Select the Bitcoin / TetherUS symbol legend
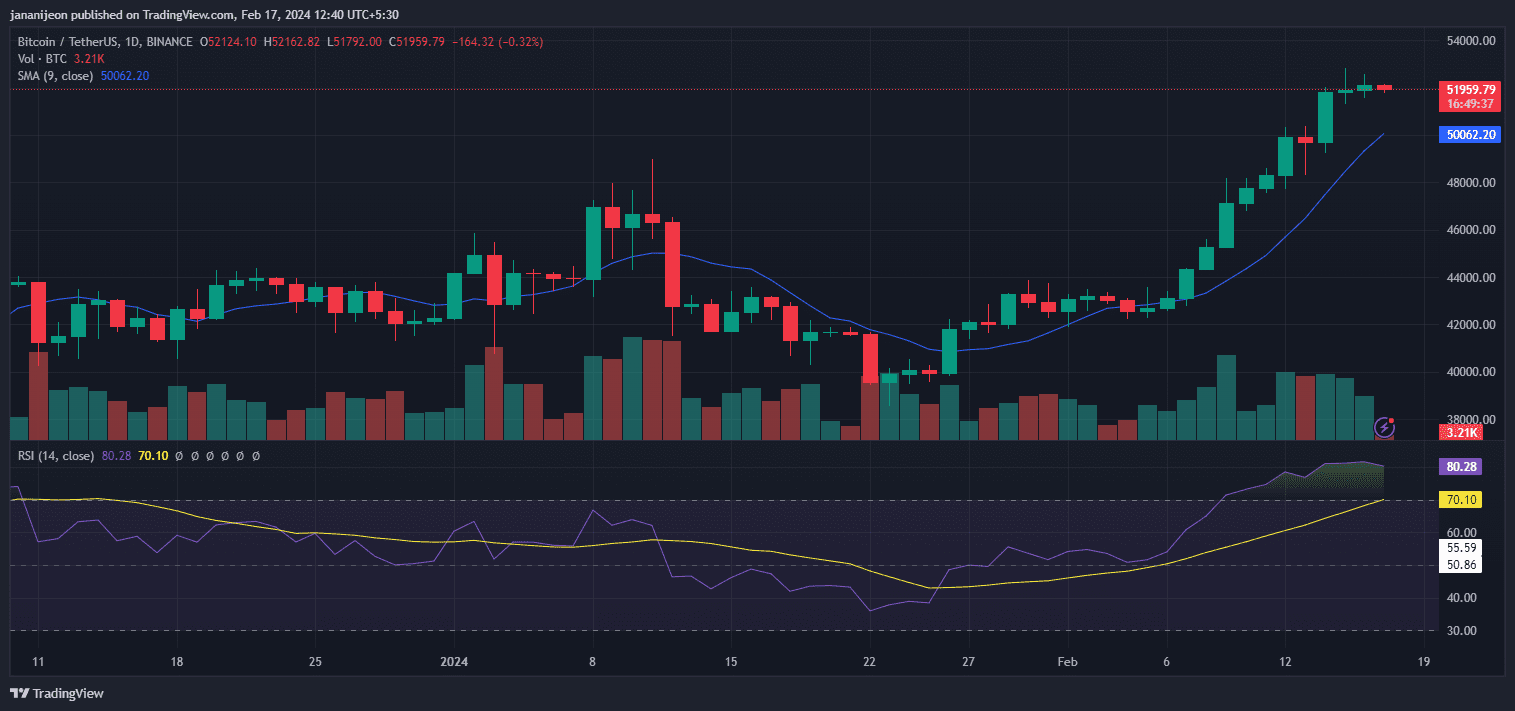Image resolution: width=1515 pixels, height=711 pixels. (x=106, y=42)
